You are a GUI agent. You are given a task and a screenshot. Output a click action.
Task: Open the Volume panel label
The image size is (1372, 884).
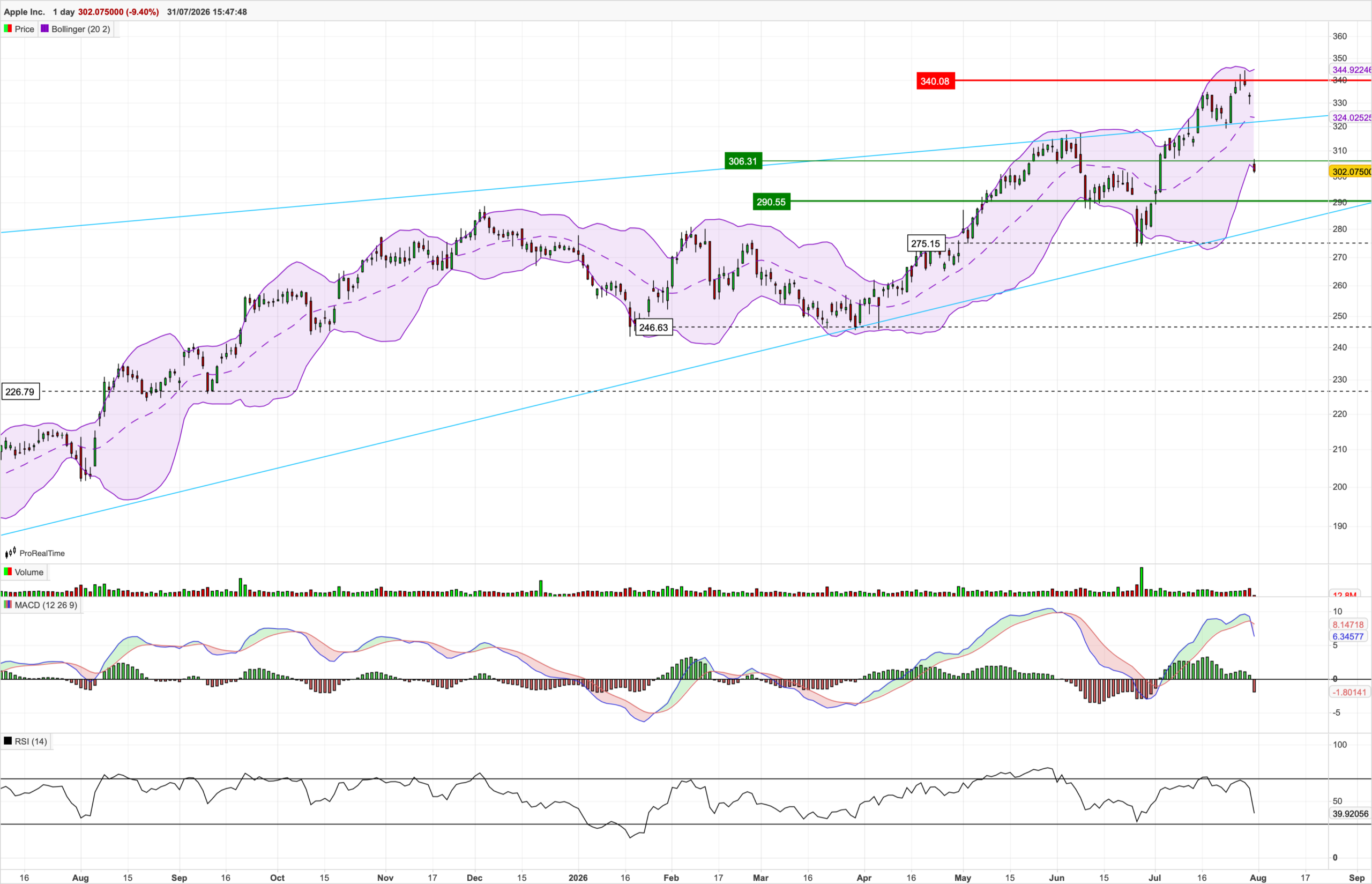(x=29, y=573)
